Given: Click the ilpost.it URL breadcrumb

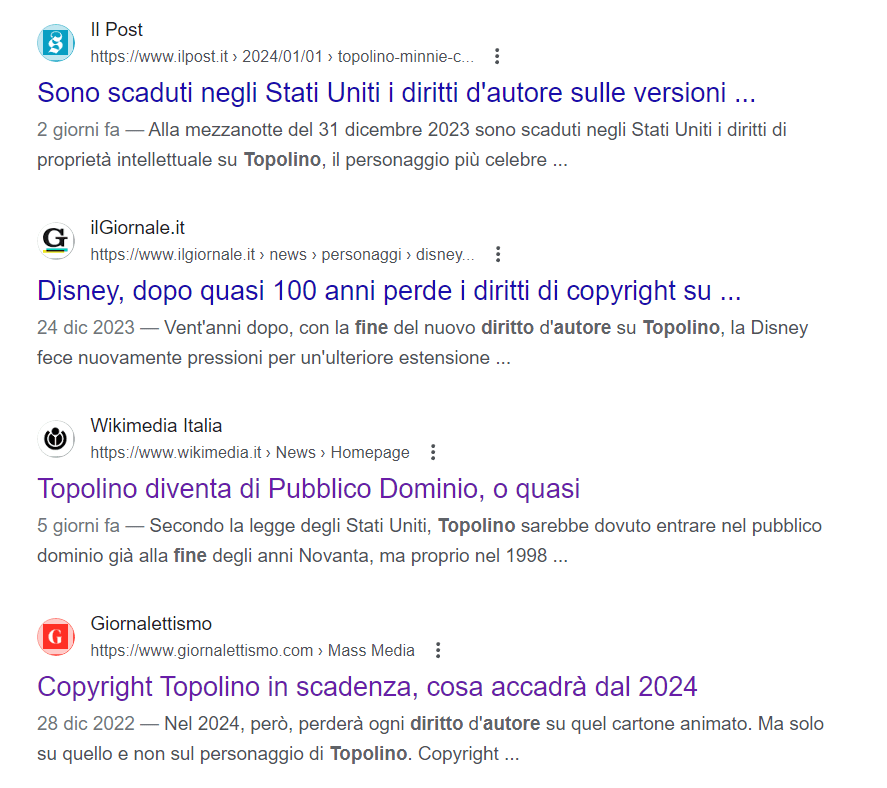Looking at the screenshot, I should click(282, 57).
